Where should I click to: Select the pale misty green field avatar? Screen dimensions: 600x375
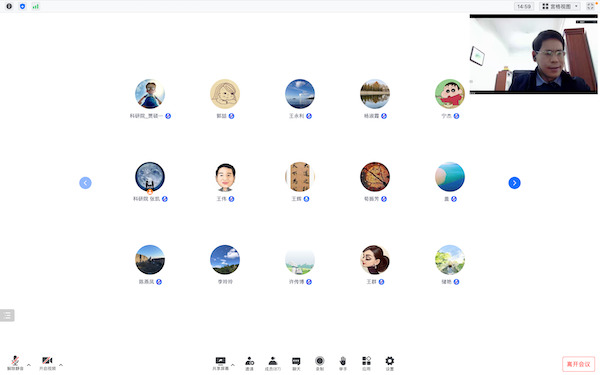click(x=300, y=260)
